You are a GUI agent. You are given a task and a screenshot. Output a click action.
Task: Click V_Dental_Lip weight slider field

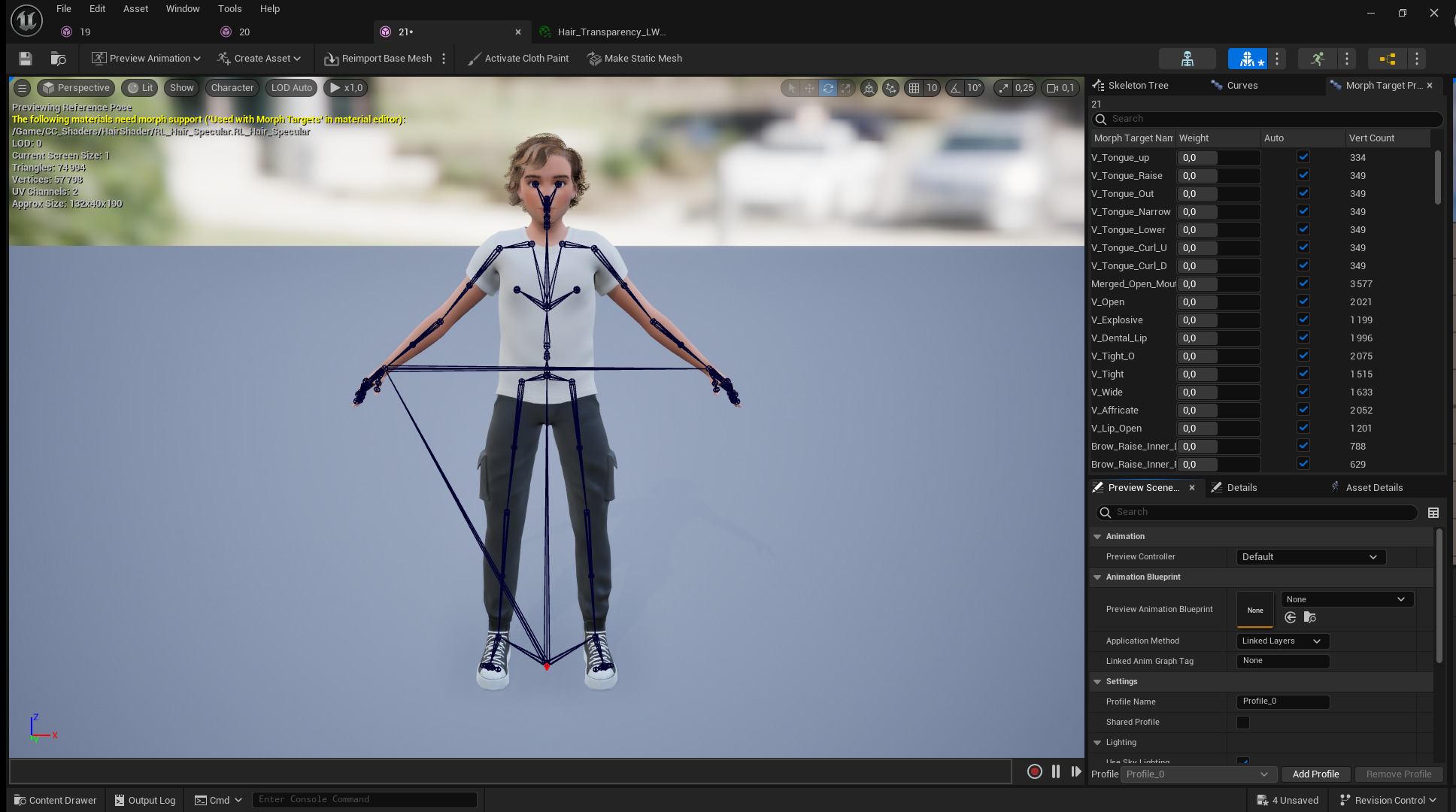point(1218,338)
